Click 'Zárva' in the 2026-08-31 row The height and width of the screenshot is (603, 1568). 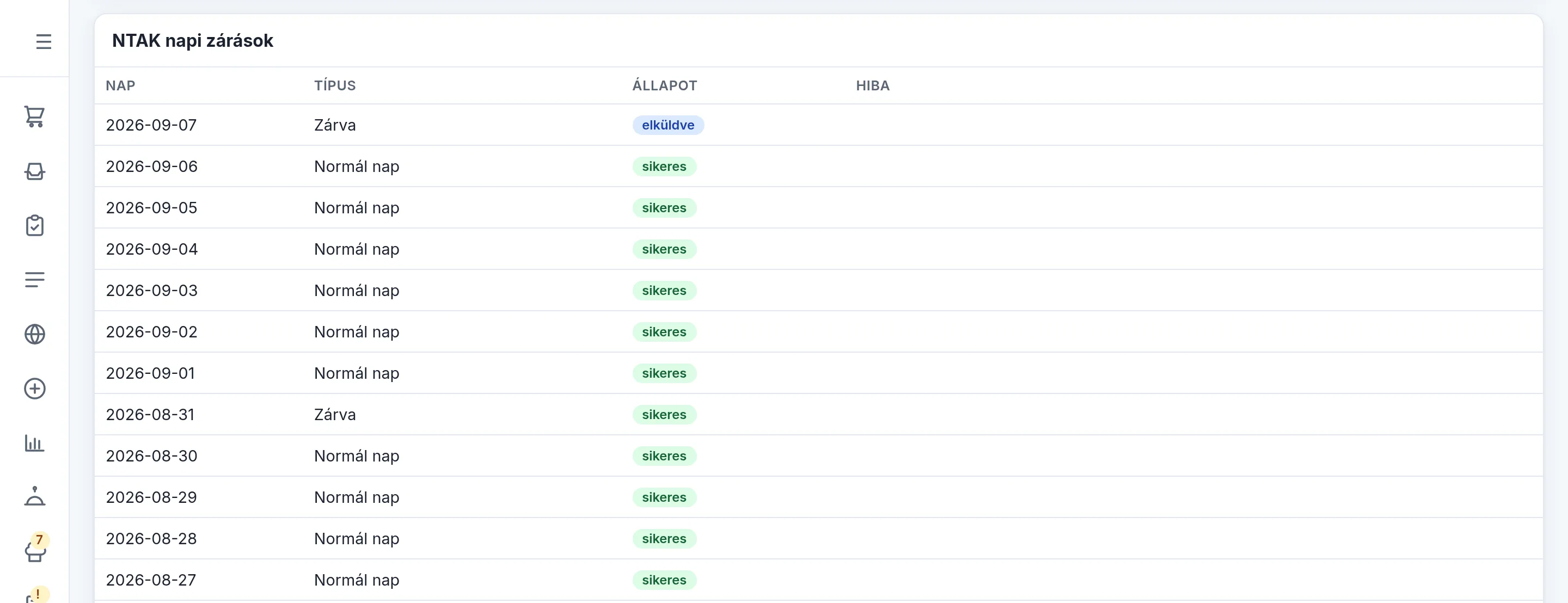click(335, 414)
